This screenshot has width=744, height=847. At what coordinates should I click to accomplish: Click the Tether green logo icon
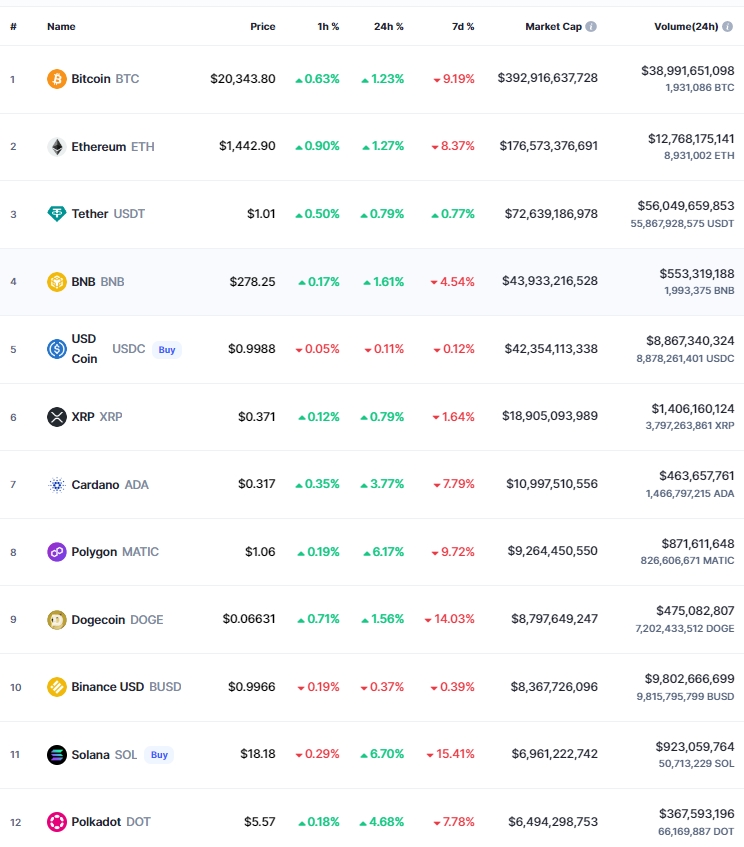[x=57, y=214]
